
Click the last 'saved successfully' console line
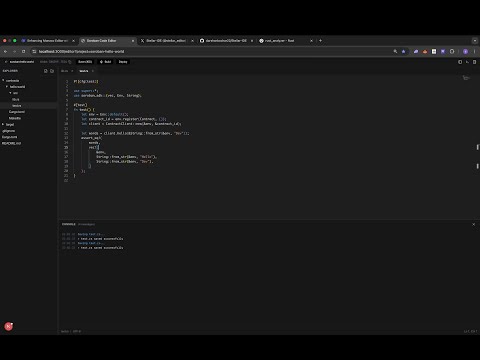(x=100, y=248)
